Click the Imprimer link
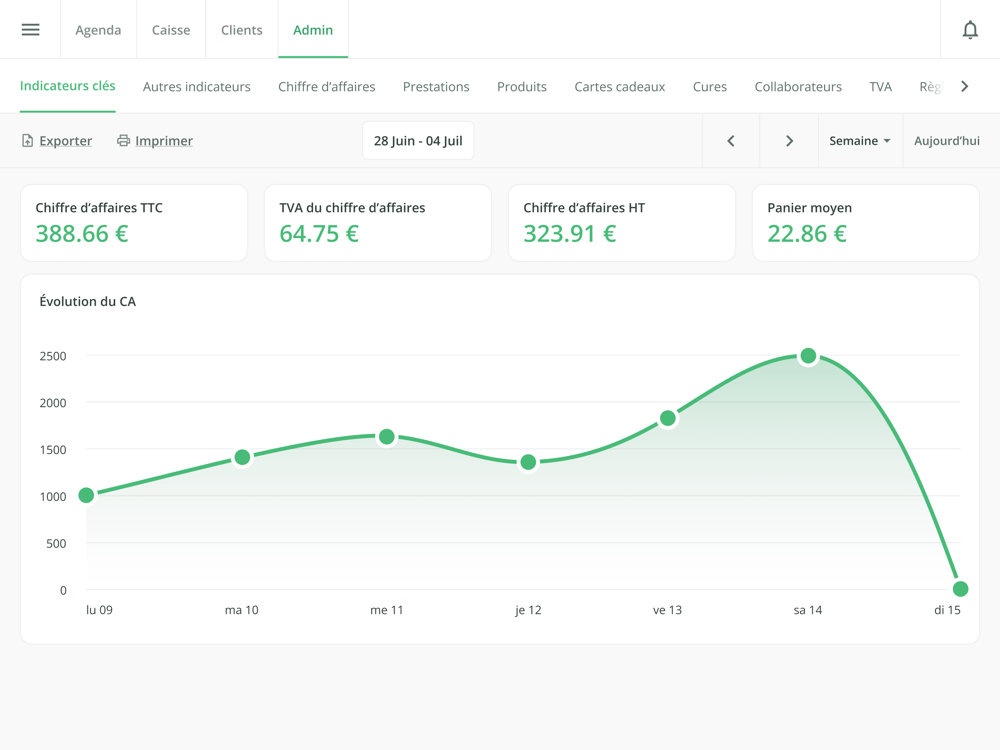This screenshot has height=750, width=1000. click(x=164, y=141)
